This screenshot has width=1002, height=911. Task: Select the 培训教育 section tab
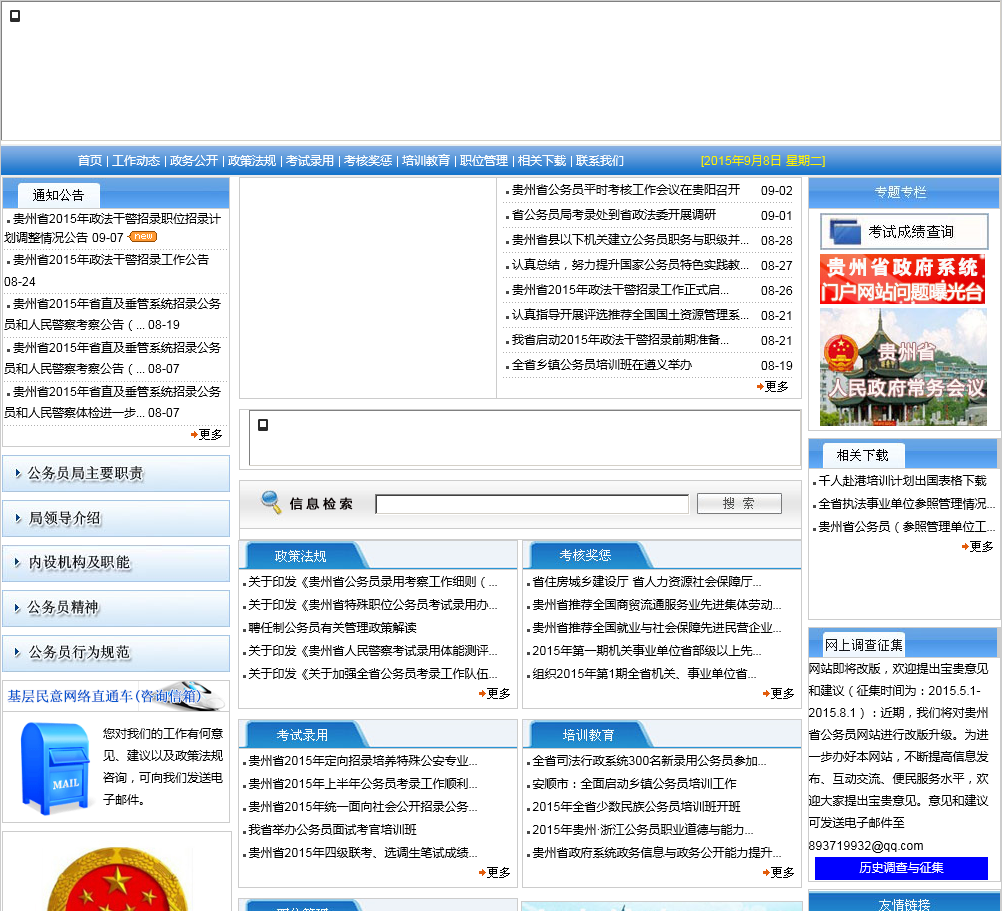[588, 735]
